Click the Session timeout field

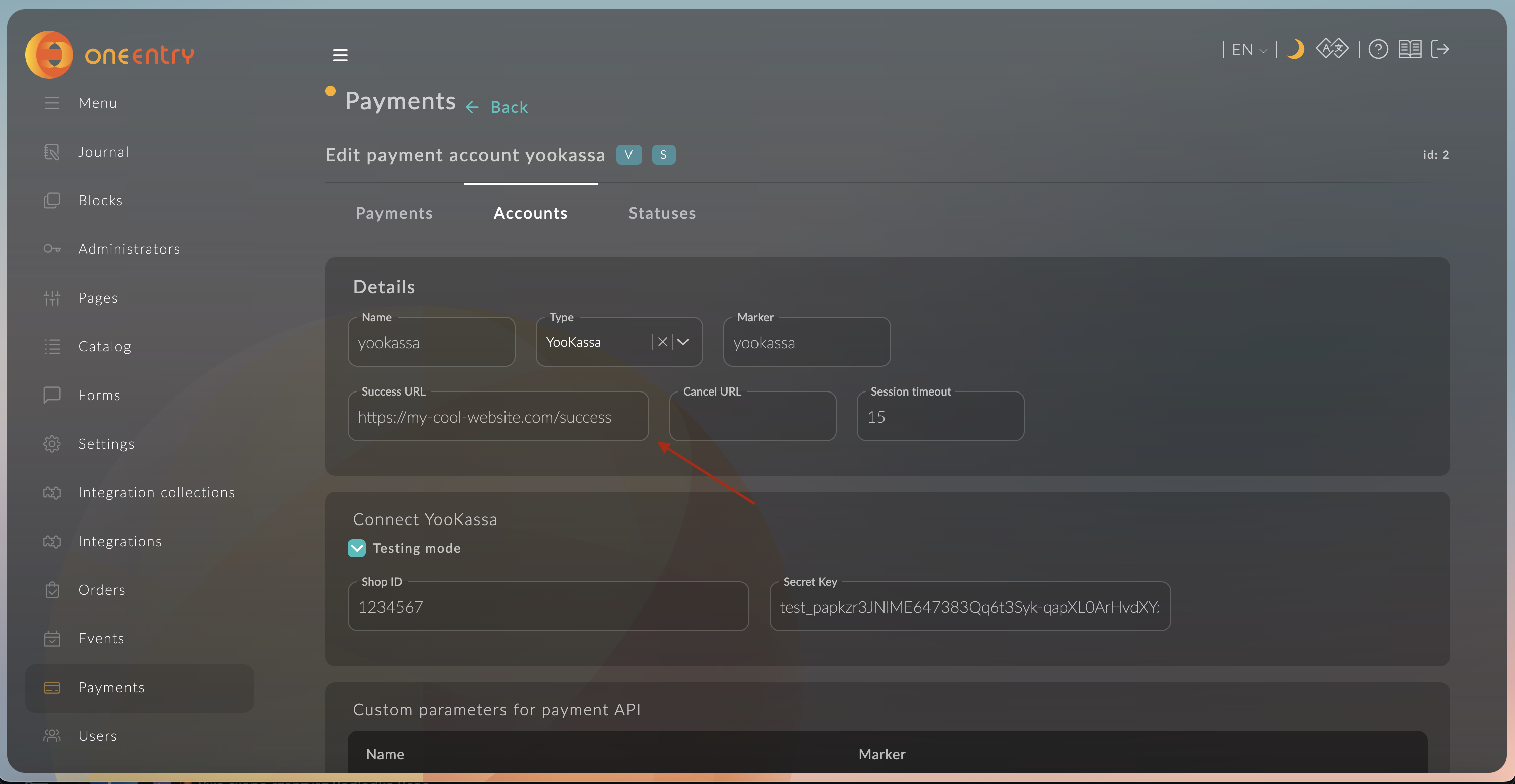(940, 416)
